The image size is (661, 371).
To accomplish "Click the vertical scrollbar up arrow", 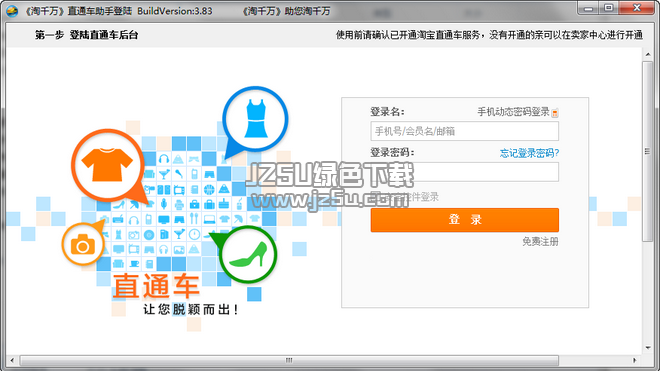I will coord(648,54).
